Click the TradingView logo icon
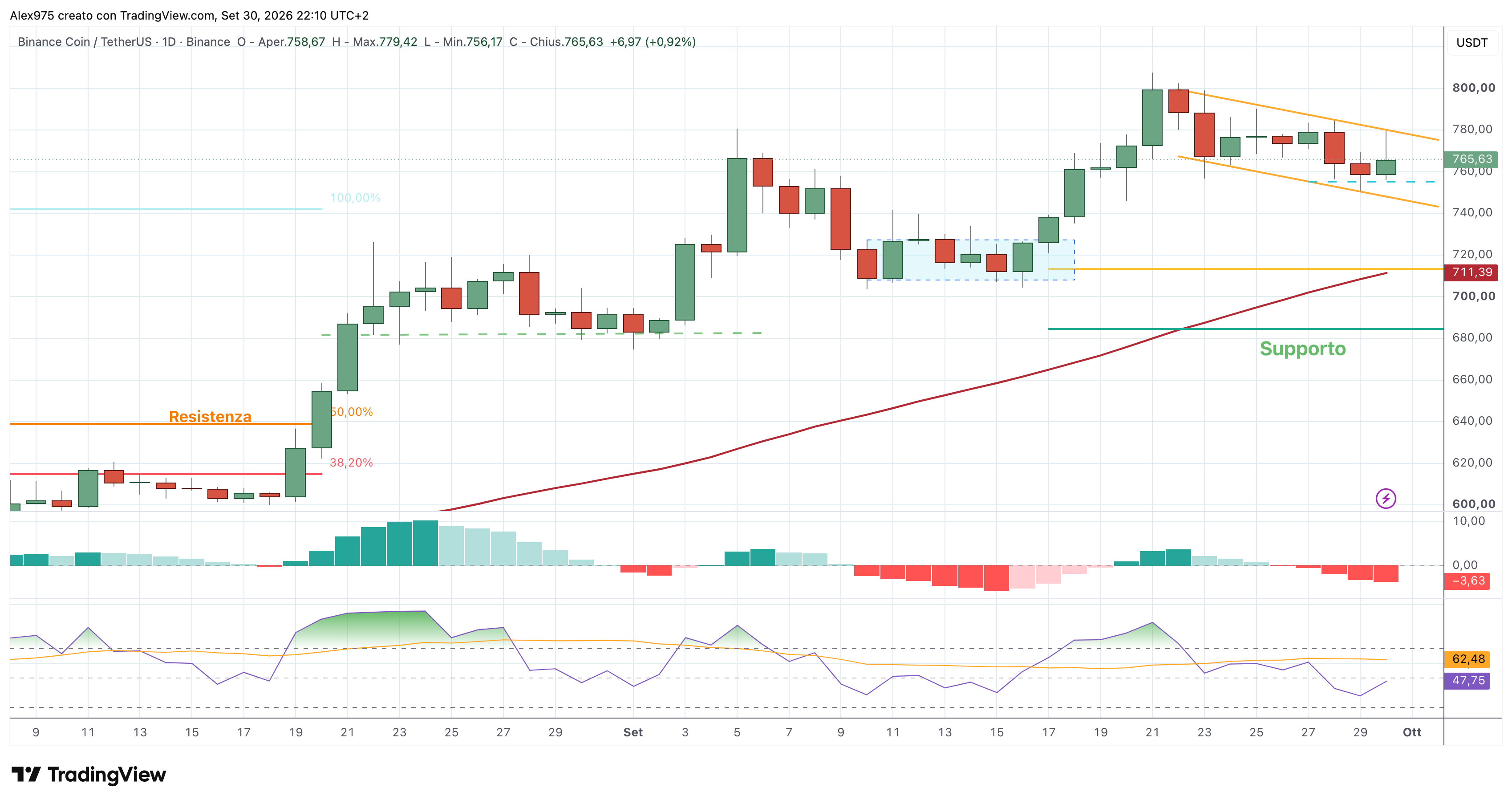Screen dimensions: 1512x804 [26, 774]
